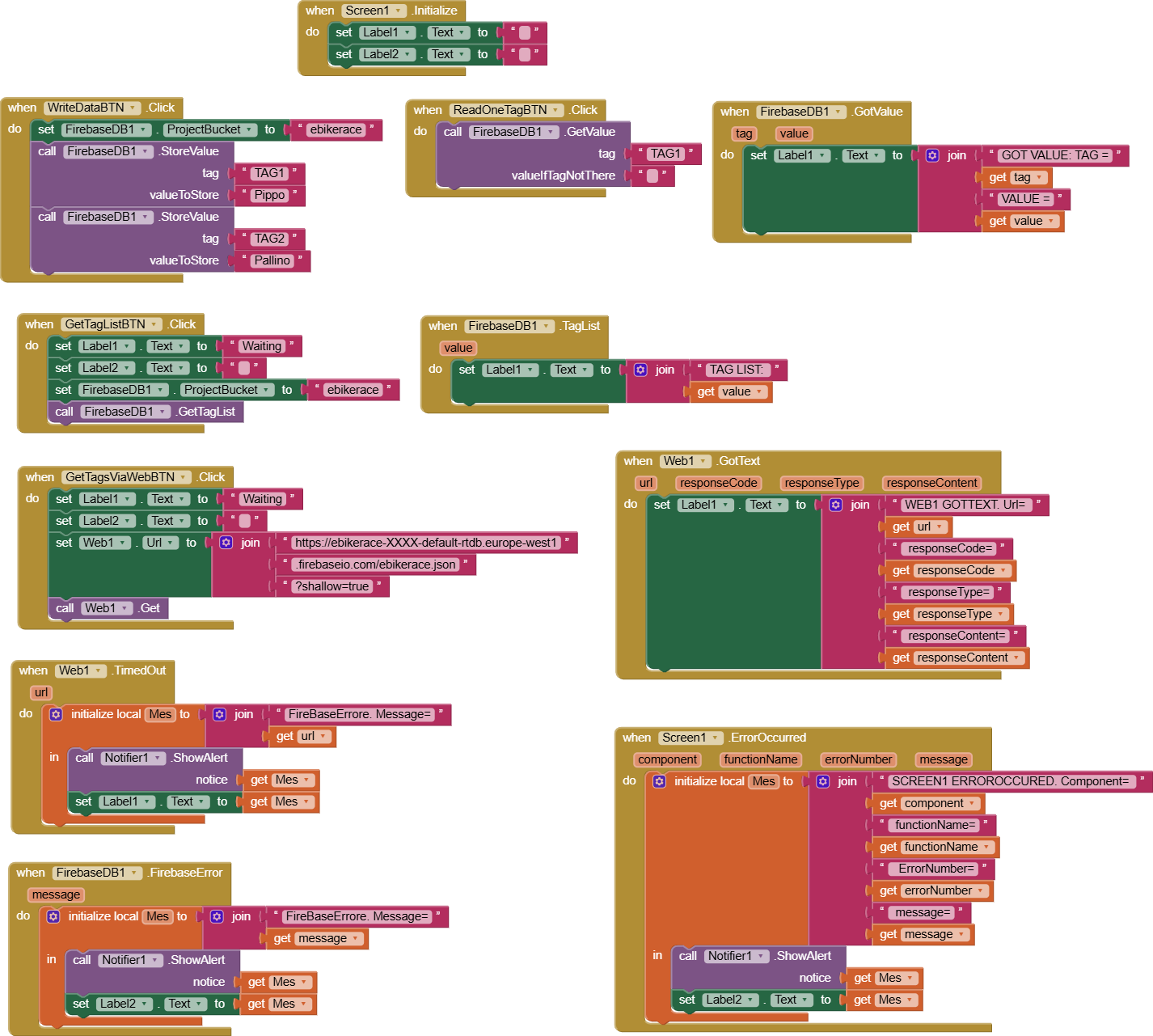Image resolution: width=1153 pixels, height=1036 pixels.
Task: Click the join gear icon in Screen1.ErrorOccurred
Action: 823,781
